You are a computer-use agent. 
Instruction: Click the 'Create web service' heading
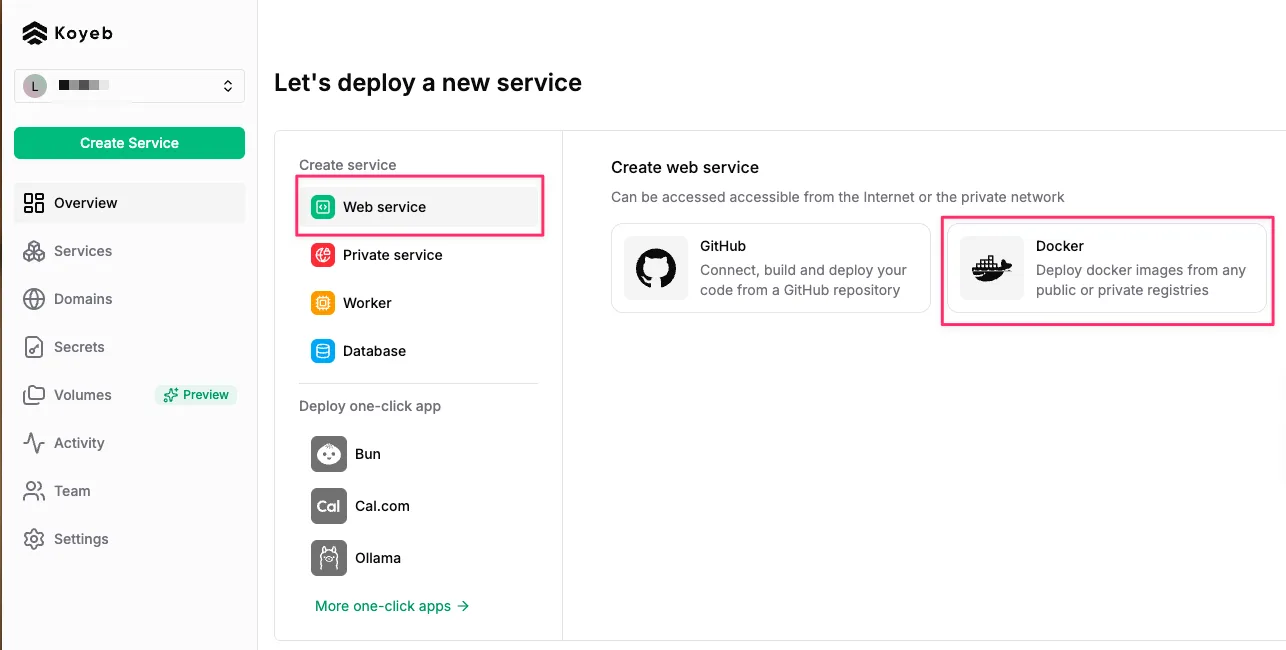click(x=685, y=167)
